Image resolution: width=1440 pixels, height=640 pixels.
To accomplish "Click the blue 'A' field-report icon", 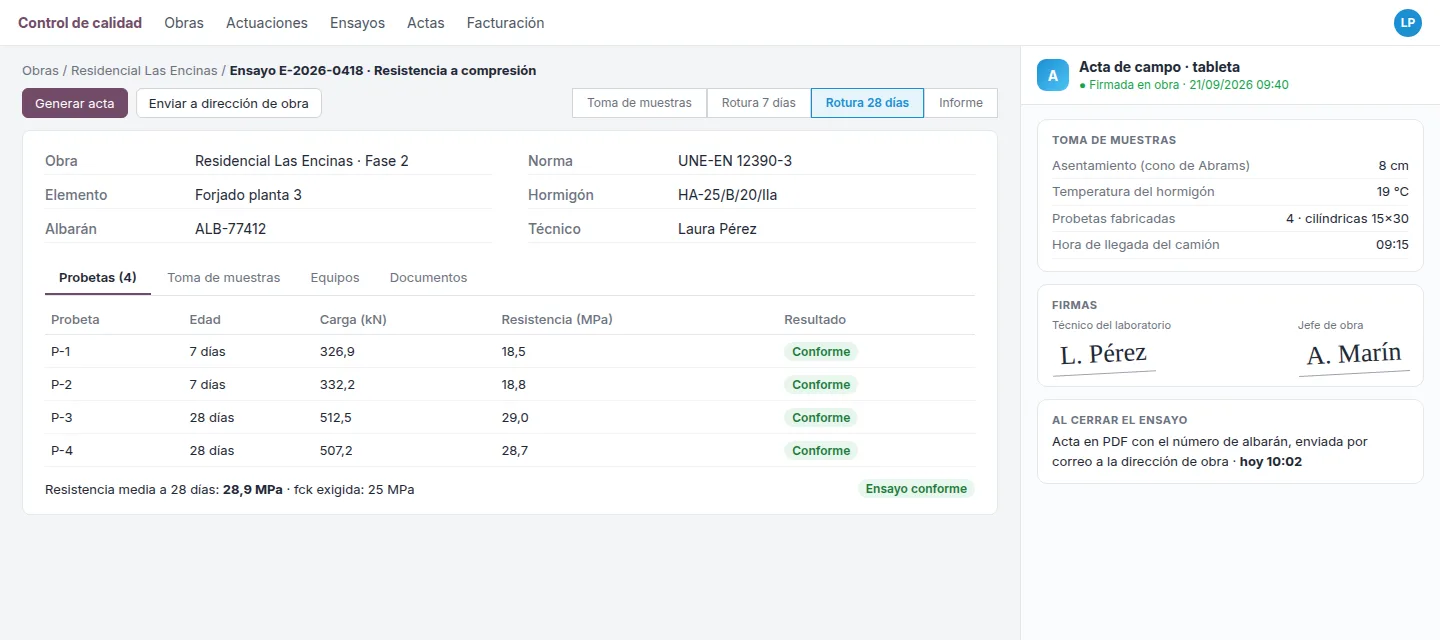I will (1053, 75).
